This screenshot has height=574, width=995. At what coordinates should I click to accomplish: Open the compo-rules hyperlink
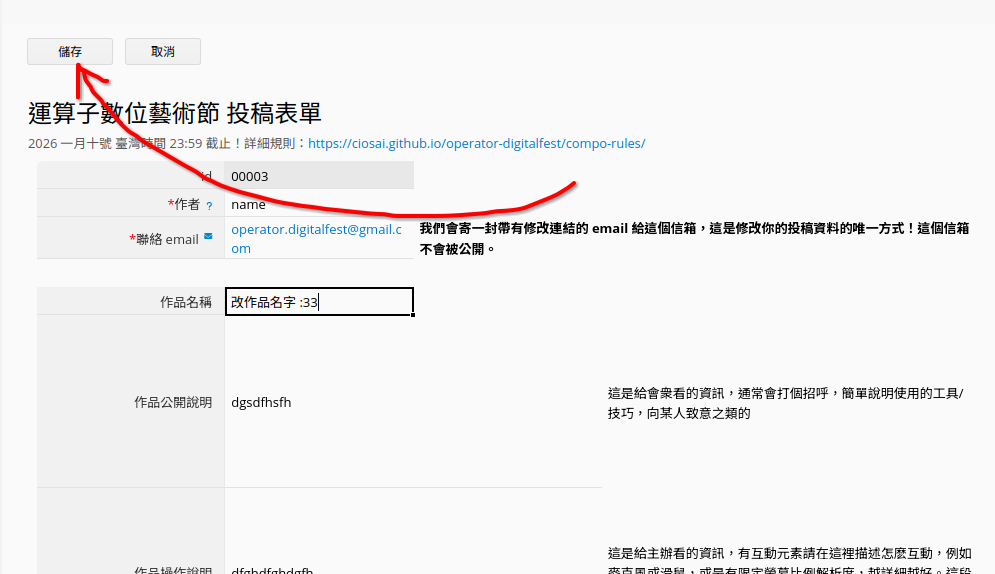477,143
